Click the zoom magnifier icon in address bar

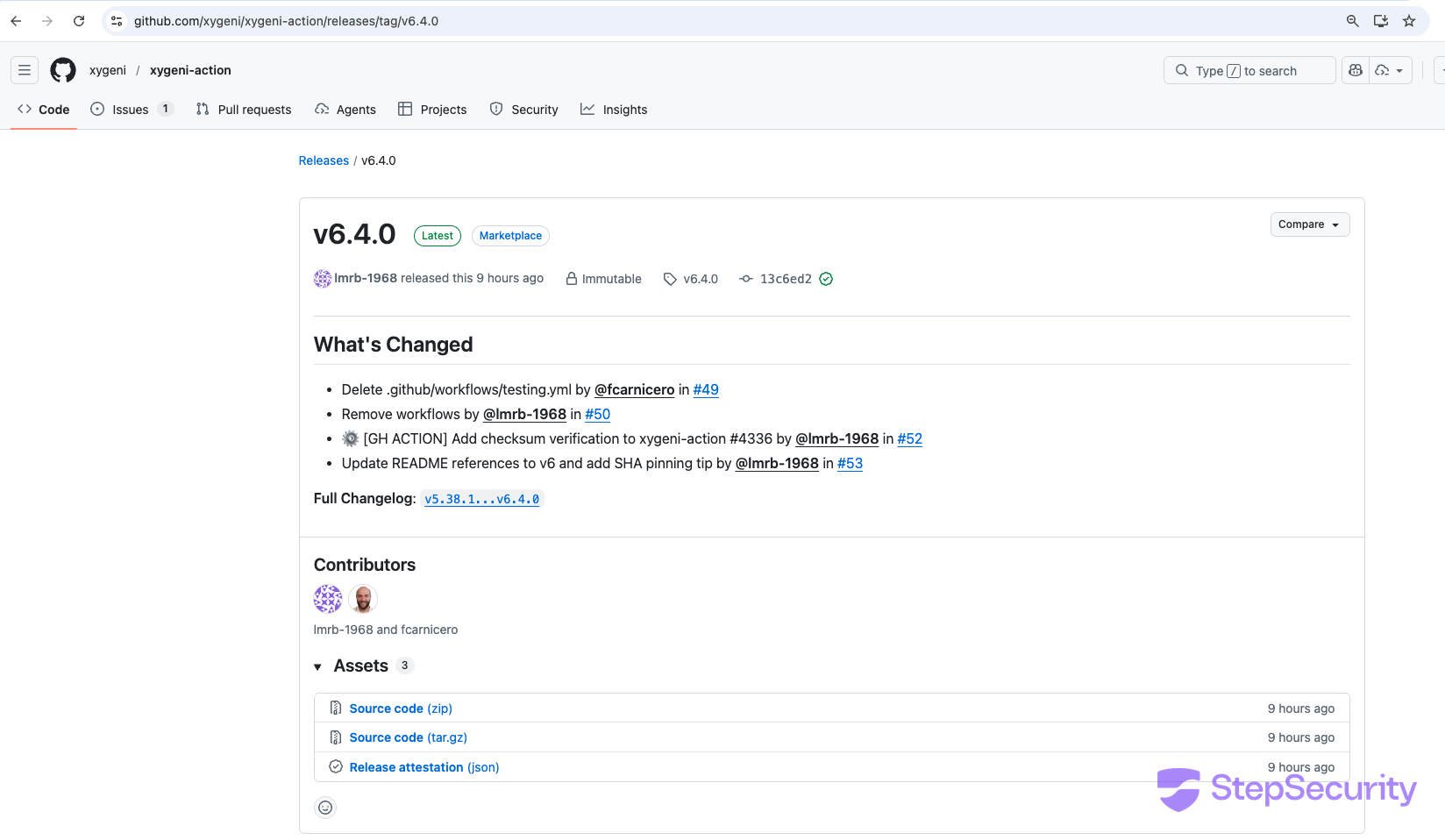tap(1353, 21)
